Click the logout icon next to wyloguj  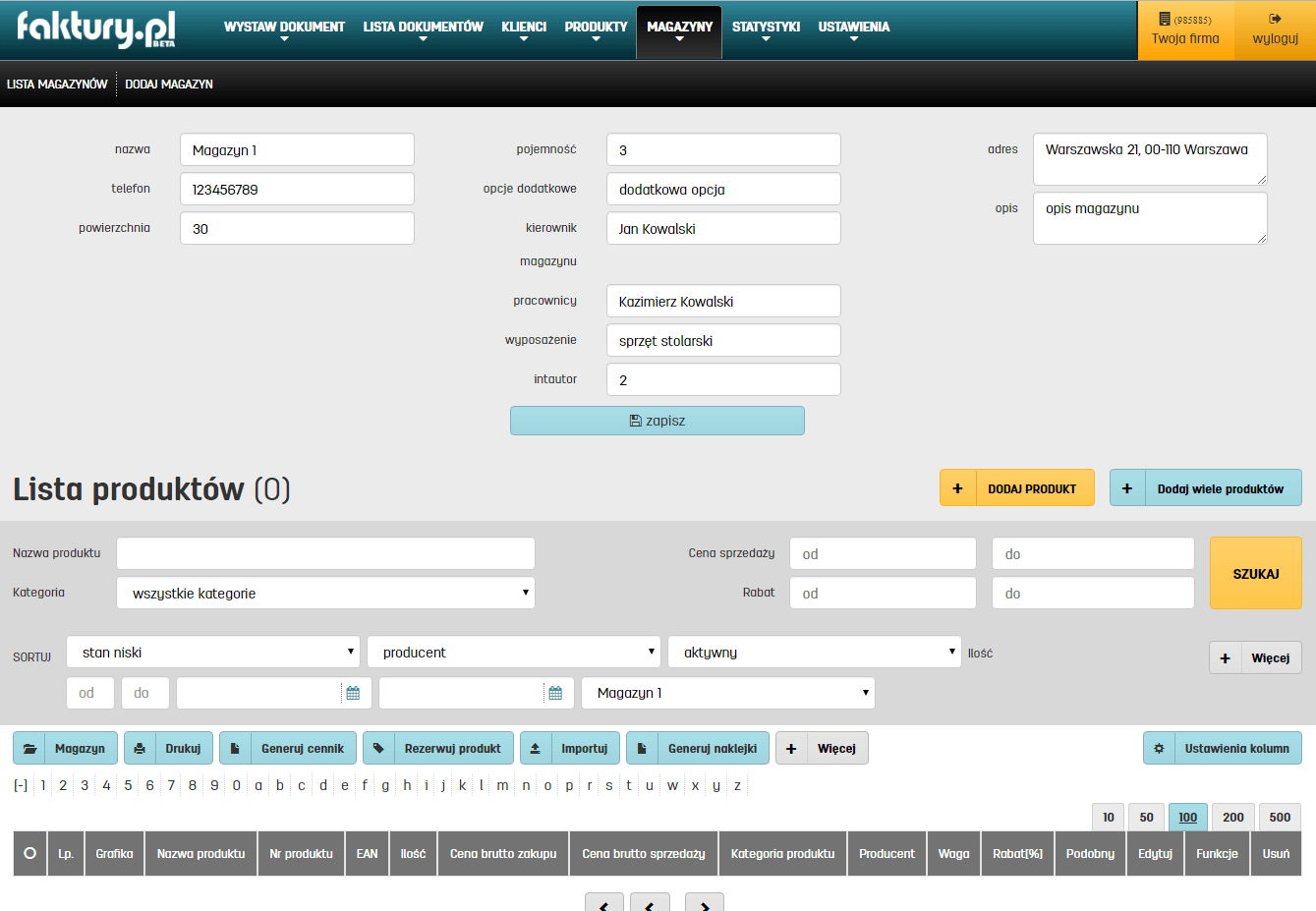[1276, 18]
